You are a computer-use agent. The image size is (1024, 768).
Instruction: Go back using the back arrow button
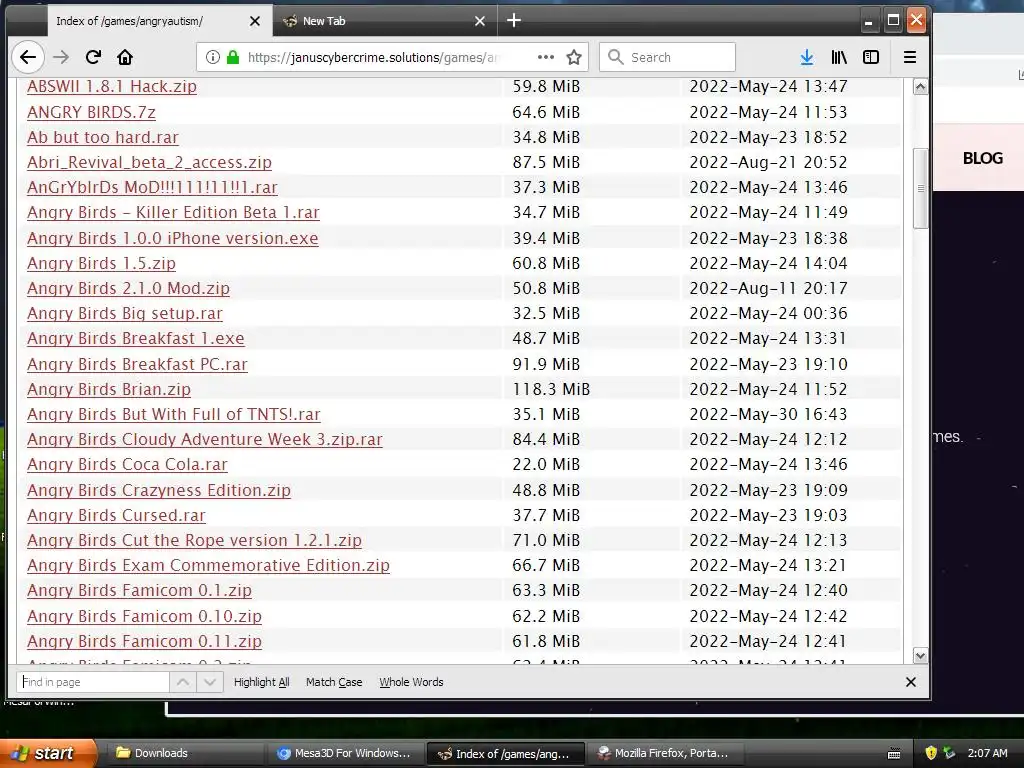coord(28,57)
